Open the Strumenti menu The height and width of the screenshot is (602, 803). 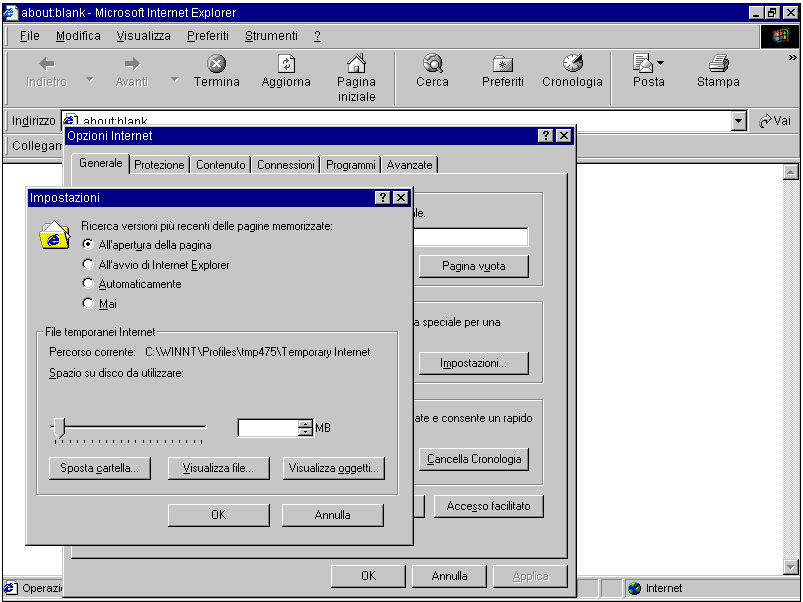pyautogui.click(x=271, y=36)
